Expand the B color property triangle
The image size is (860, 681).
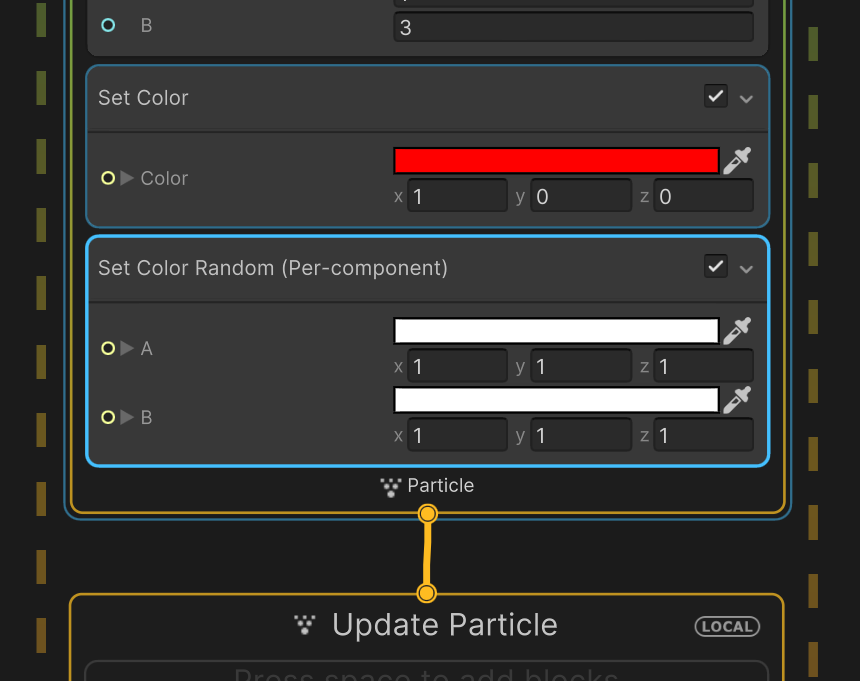point(127,417)
